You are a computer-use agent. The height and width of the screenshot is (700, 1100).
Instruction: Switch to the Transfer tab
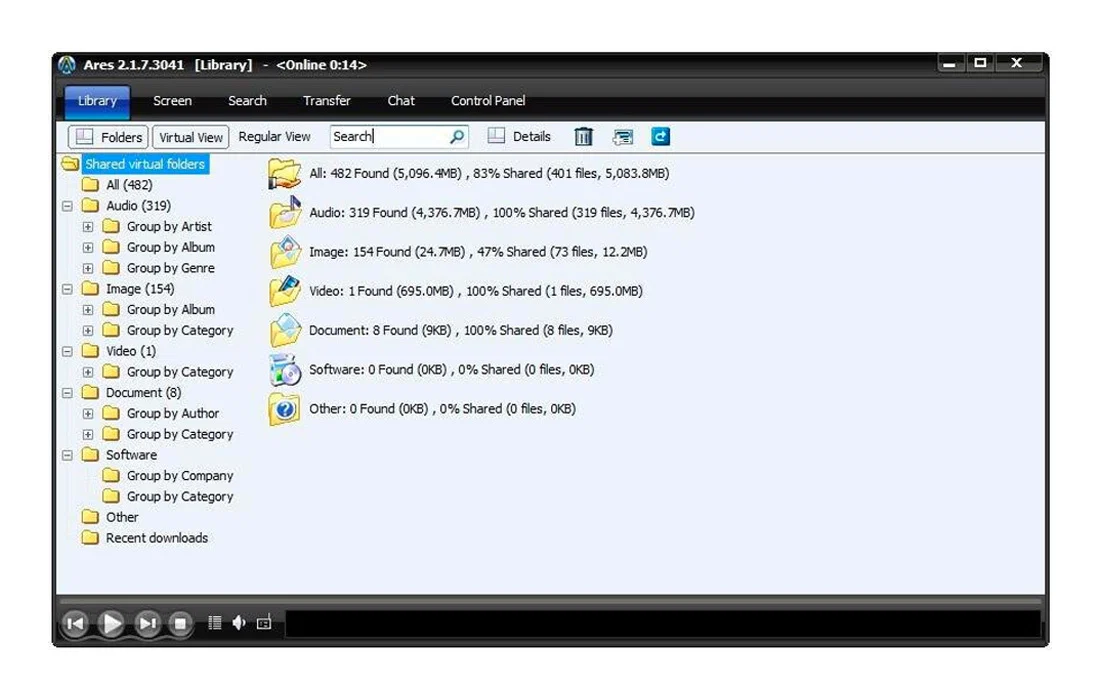pos(327,101)
